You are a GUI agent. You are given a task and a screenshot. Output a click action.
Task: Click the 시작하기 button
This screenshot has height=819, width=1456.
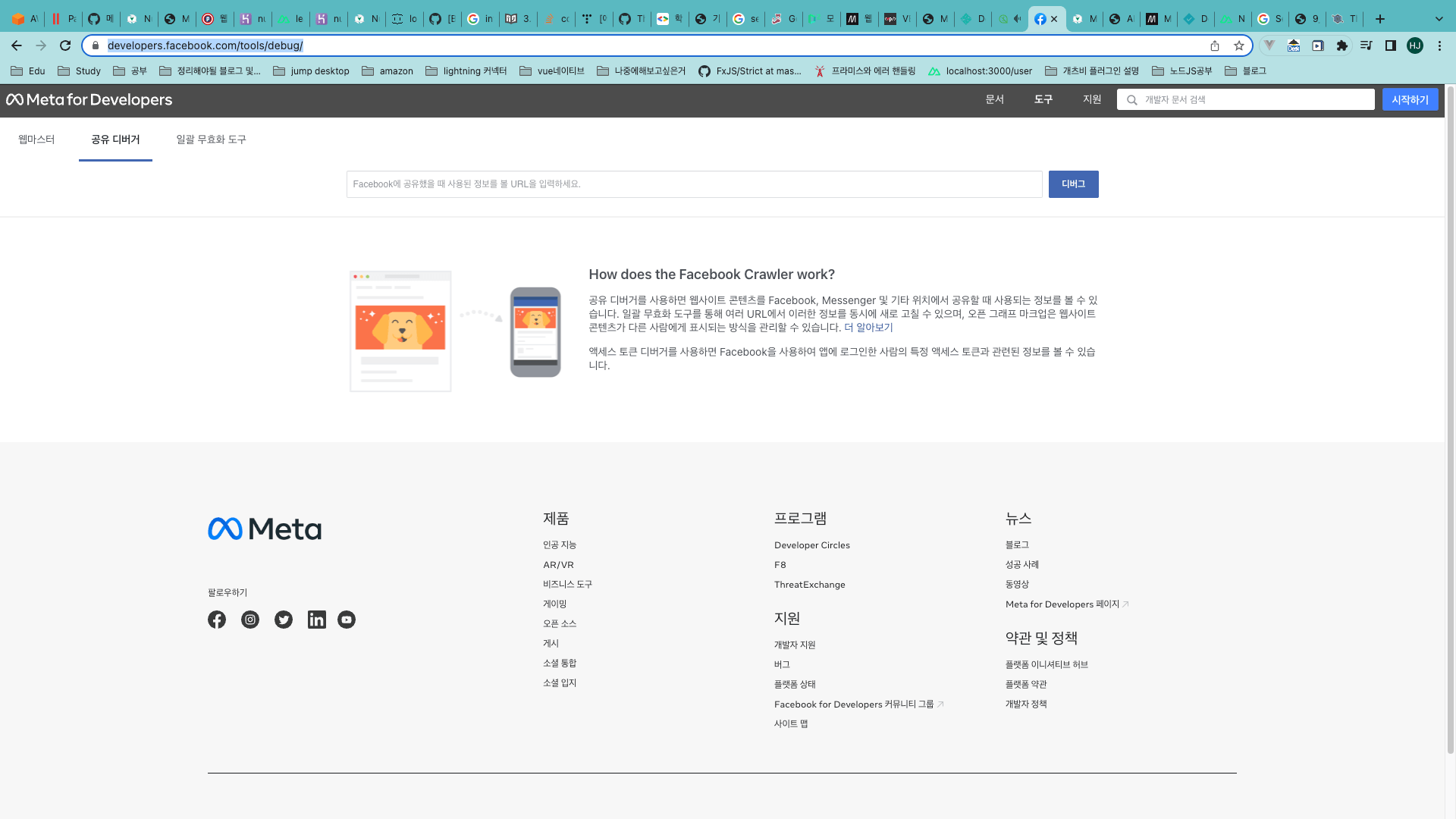(1410, 99)
